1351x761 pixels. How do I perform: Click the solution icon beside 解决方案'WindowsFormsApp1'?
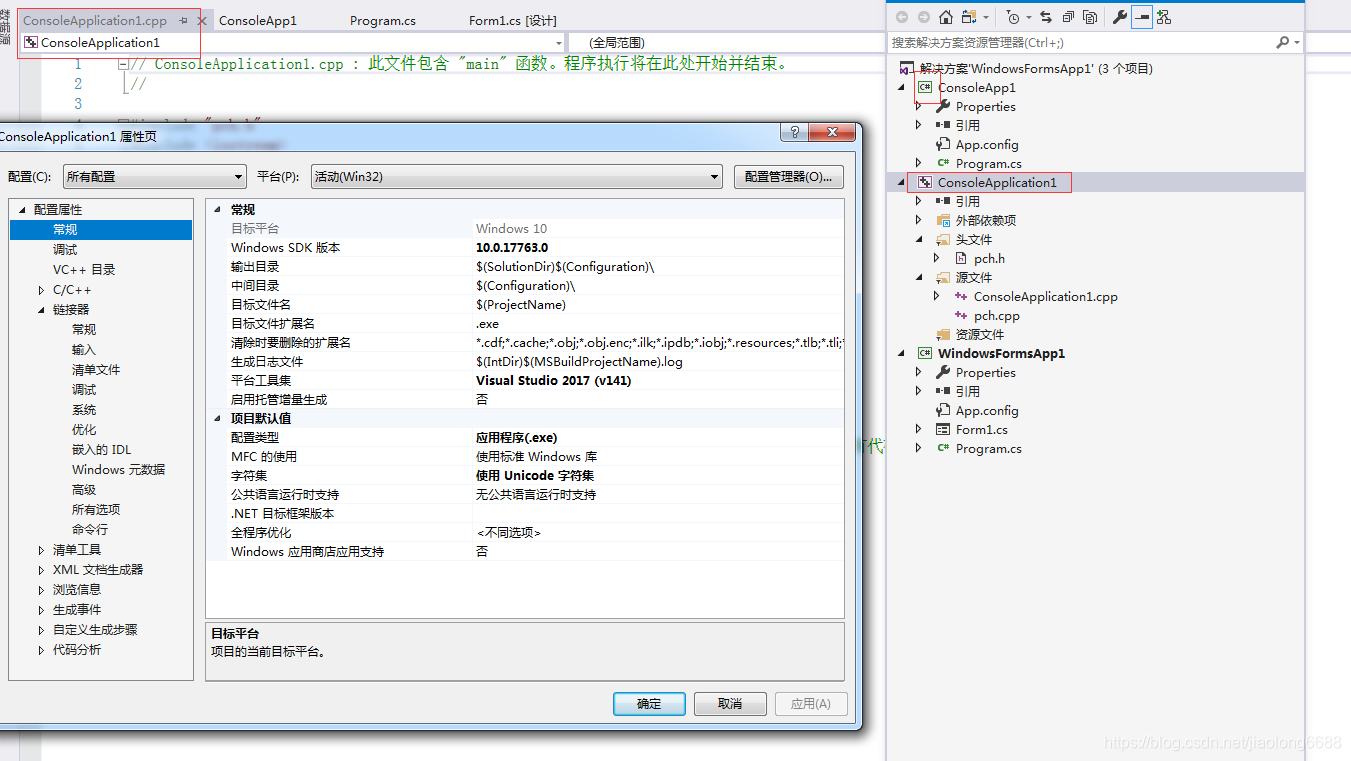[x=907, y=68]
